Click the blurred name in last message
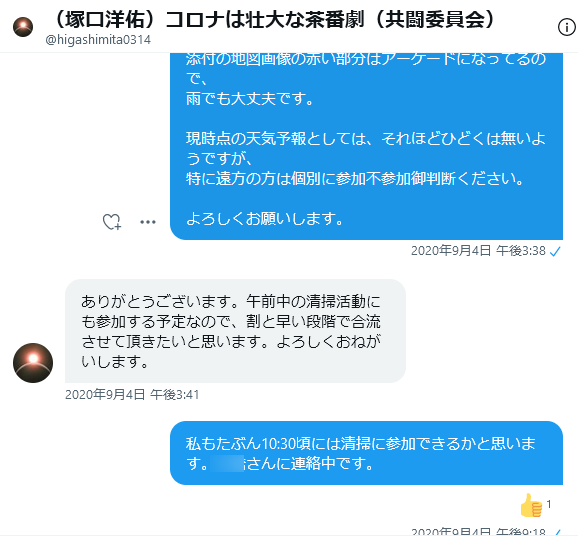Viewport: 578px width, 540px height. click(227, 463)
